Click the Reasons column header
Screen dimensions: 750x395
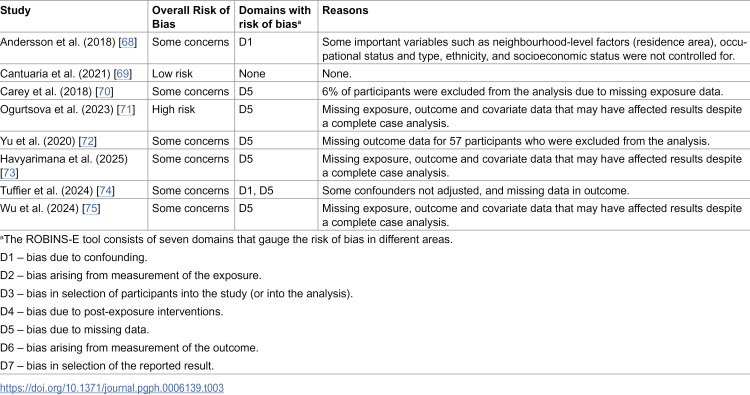tap(345, 10)
